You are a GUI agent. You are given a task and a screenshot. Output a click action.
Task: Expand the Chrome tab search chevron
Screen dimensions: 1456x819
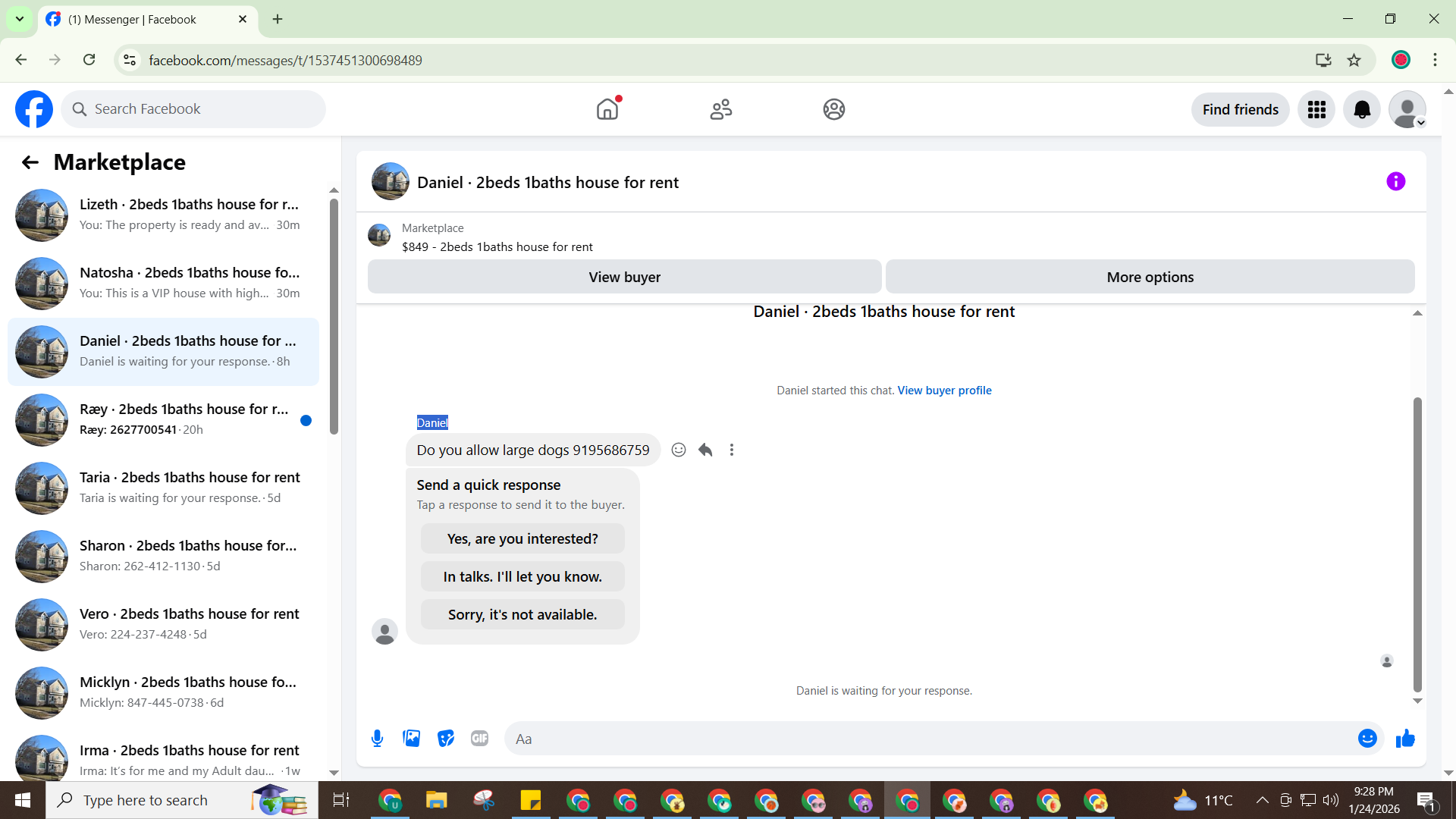20,19
